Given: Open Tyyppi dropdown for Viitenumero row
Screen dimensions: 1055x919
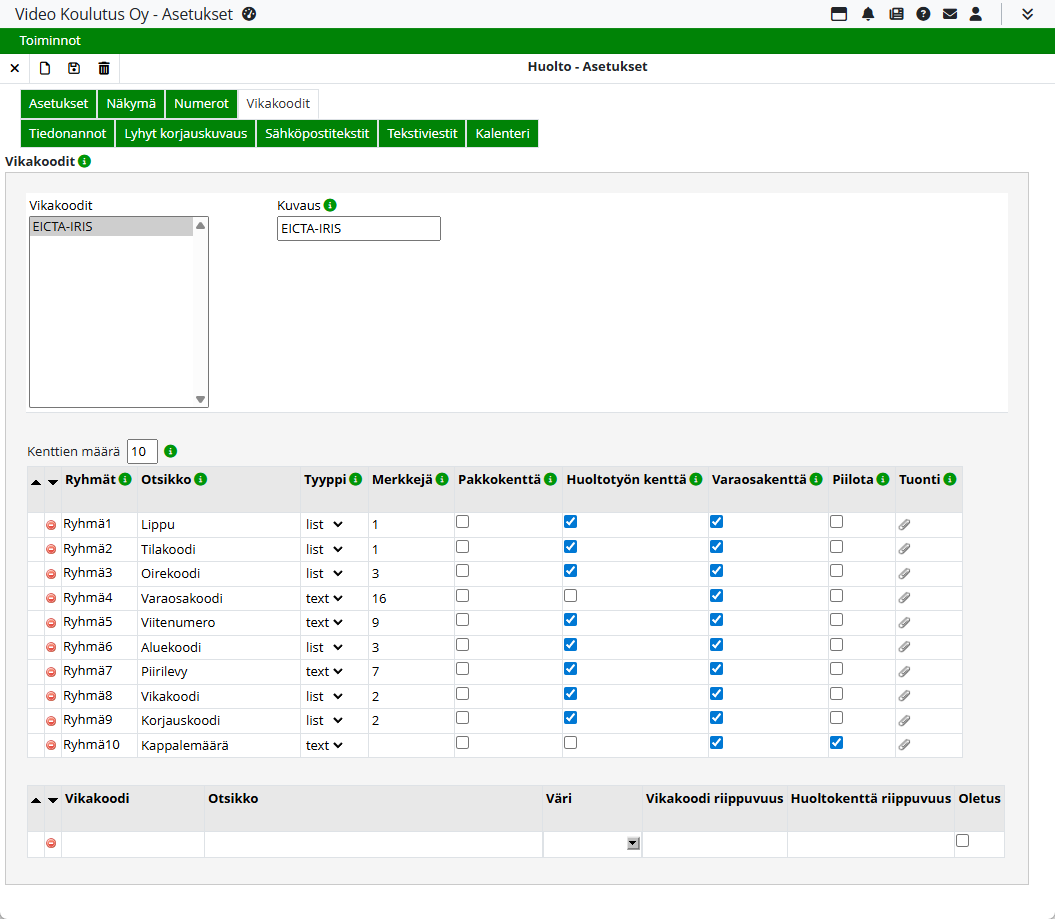Looking at the screenshot, I should [x=324, y=623].
